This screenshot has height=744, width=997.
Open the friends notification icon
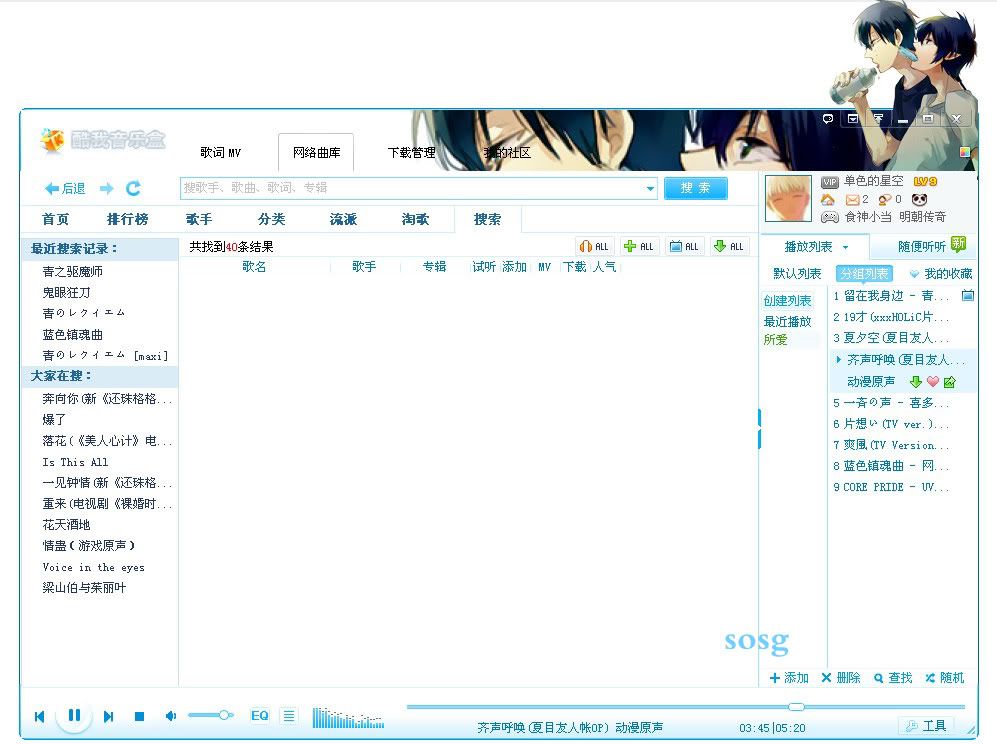coord(884,200)
